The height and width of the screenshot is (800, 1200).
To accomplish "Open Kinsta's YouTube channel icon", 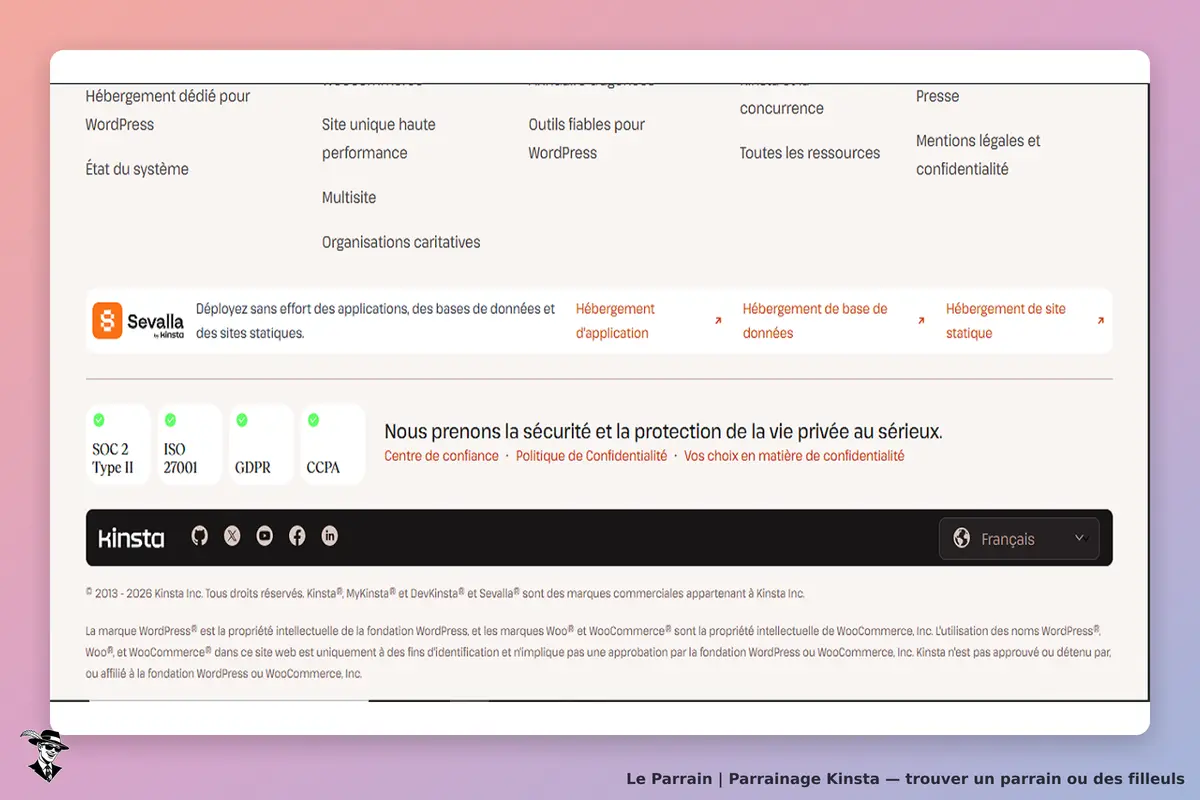I will tap(264, 536).
